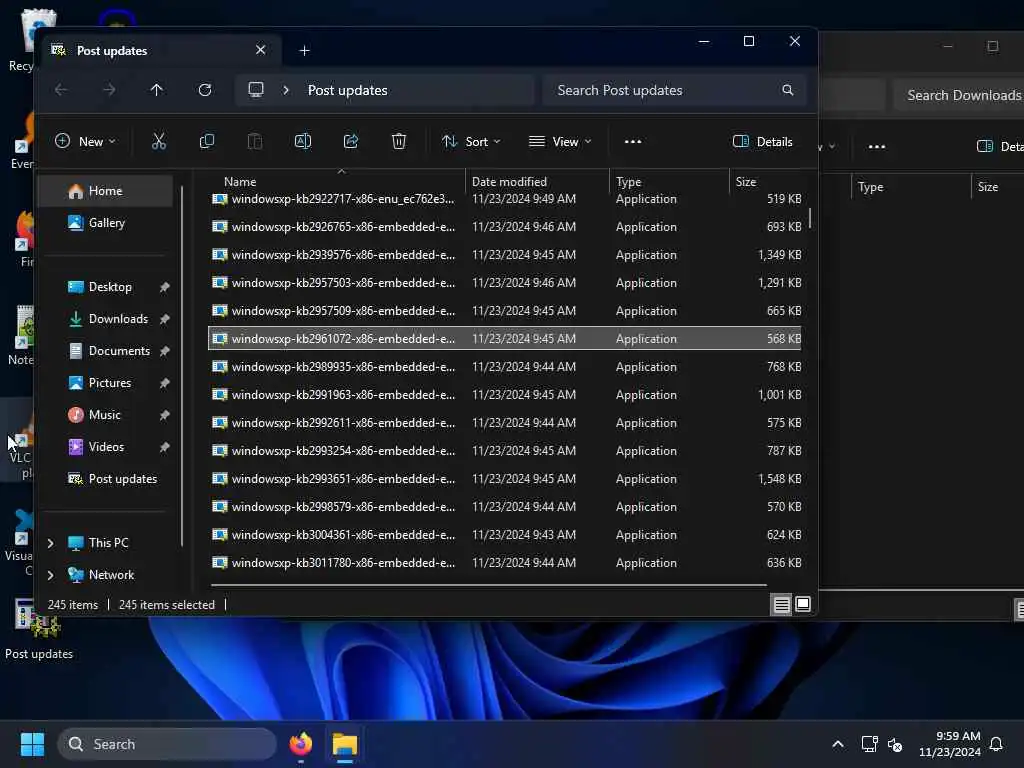Open Home in the navigation pane

pyautogui.click(x=105, y=191)
